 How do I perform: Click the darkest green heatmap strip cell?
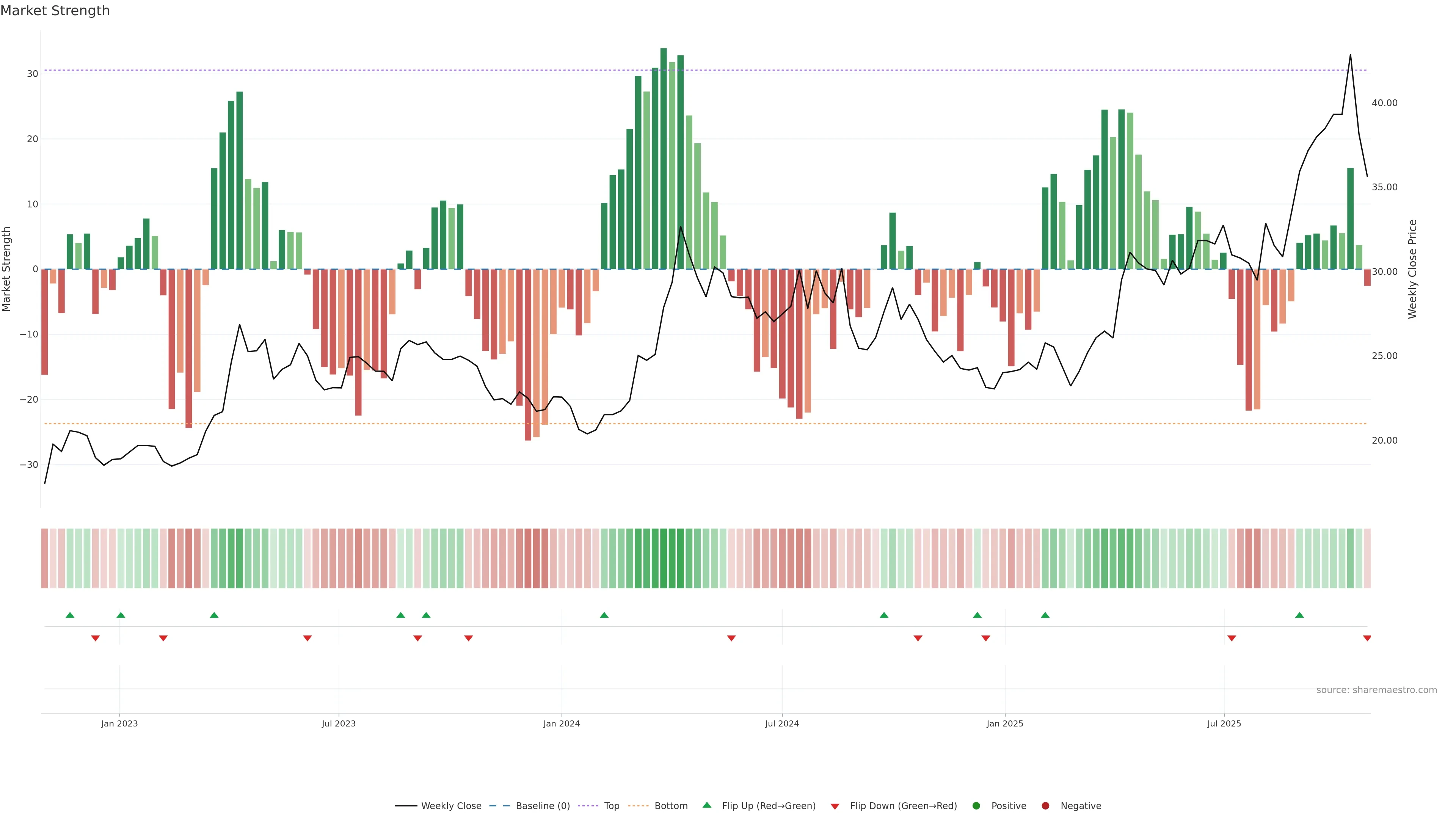point(663,558)
